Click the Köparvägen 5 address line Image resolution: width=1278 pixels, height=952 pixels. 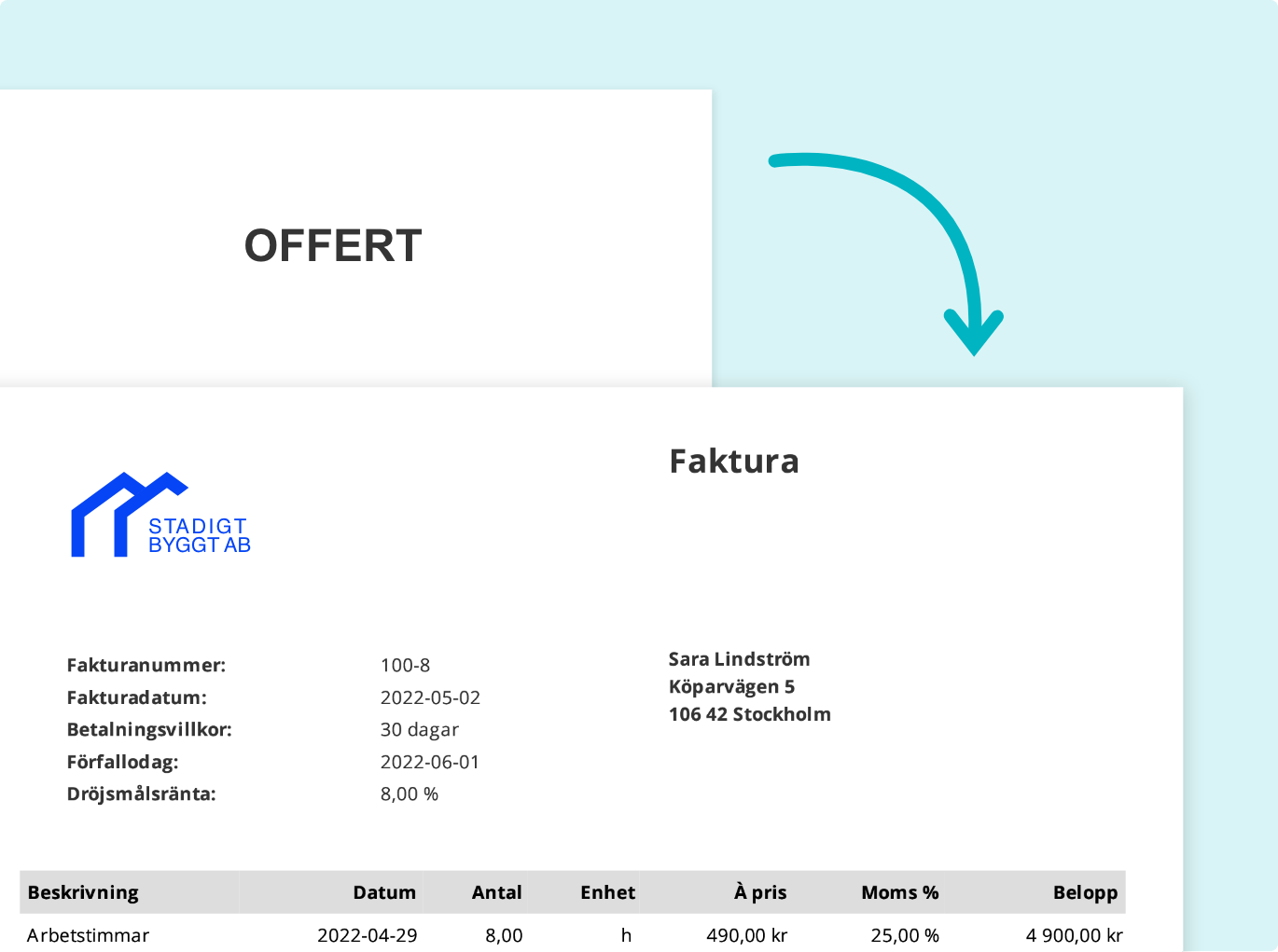pyautogui.click(x=731, y=686)
